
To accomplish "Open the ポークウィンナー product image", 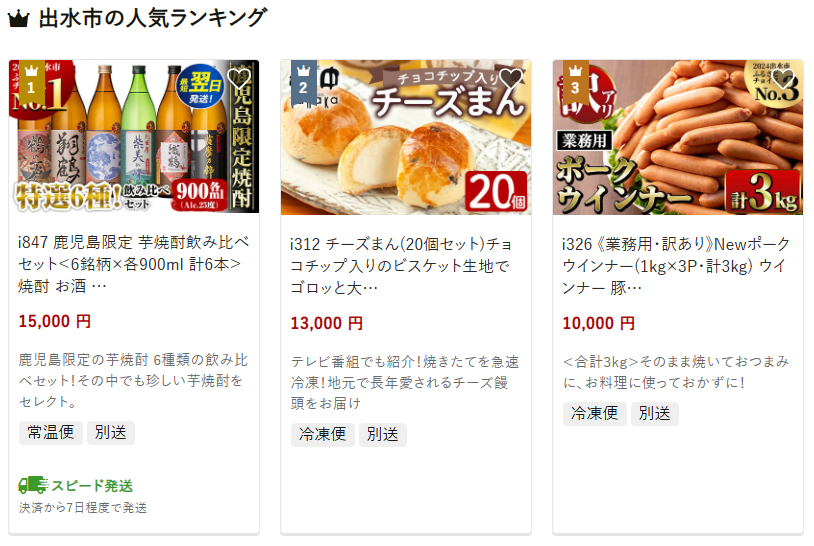I will pyautogui.click(x=678, y=136).
